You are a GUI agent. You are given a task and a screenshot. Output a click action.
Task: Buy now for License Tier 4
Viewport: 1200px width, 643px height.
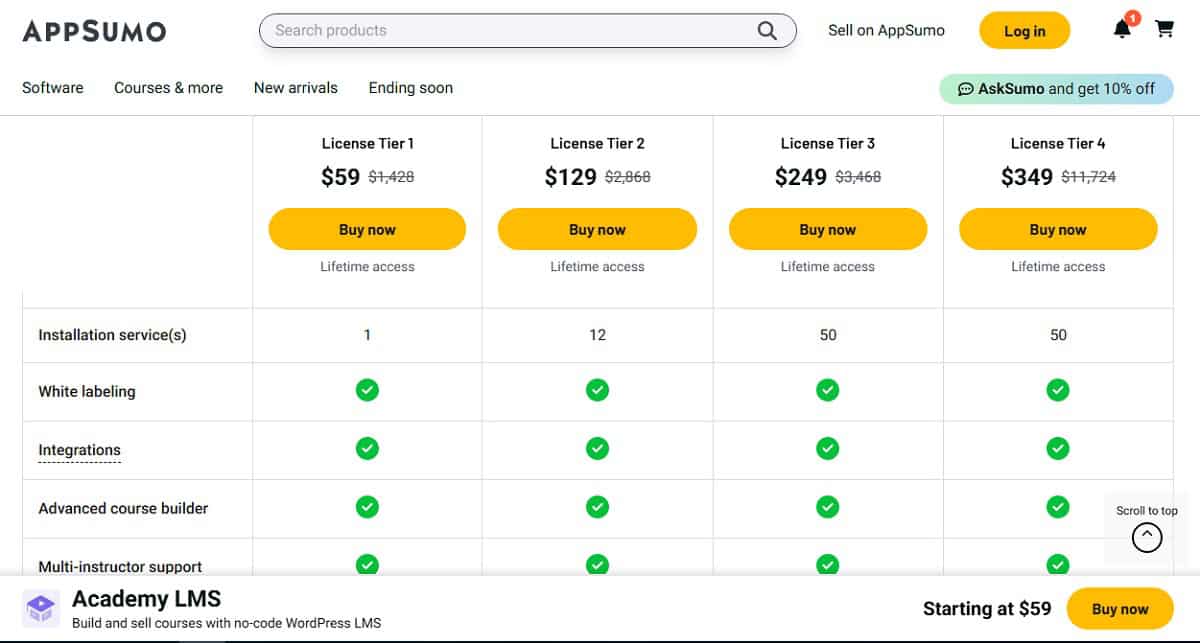tap(1058, 229)
